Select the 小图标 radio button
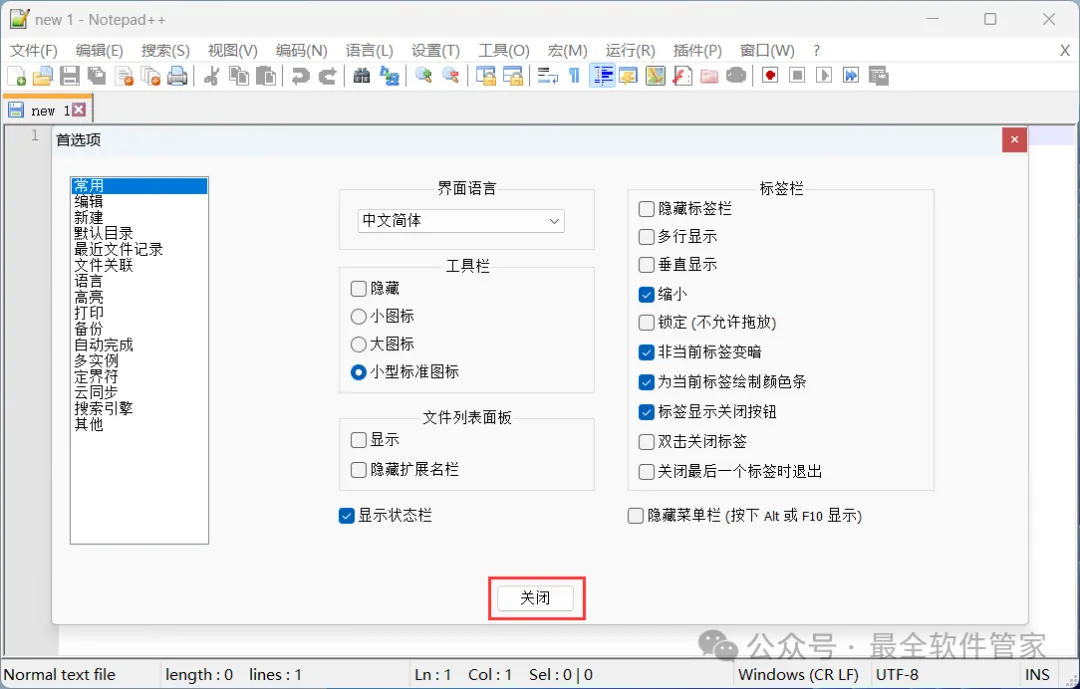This screenshot has width=1080, height=689. tap(358, 316)
